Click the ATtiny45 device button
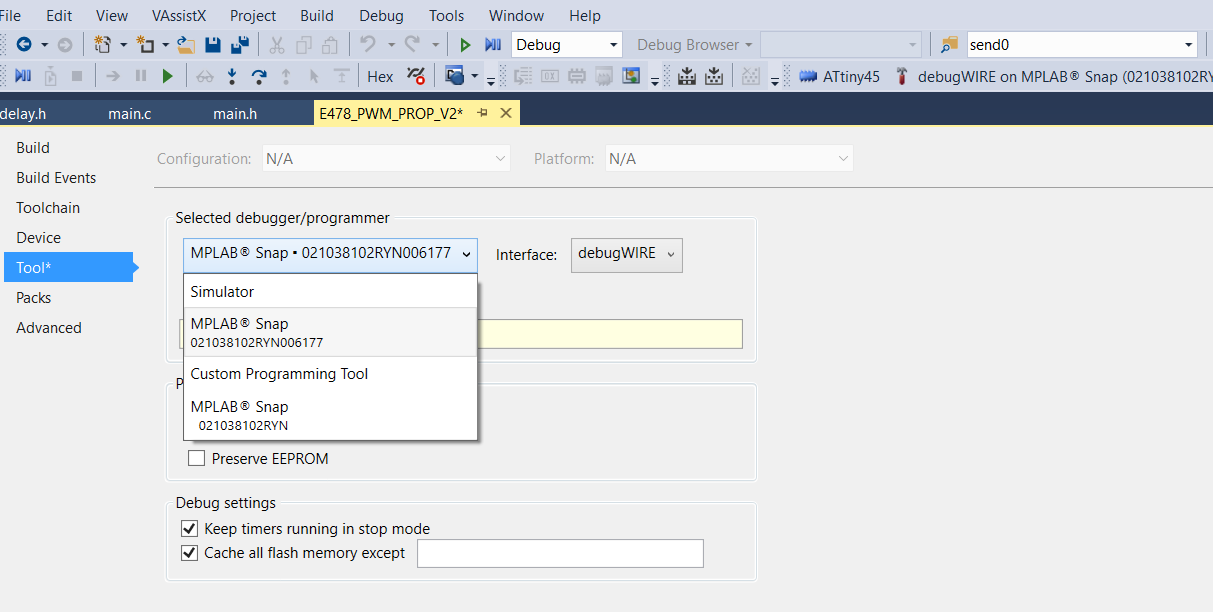Image resolution: width=1213 pixels, height=612 pixels. 839,76
